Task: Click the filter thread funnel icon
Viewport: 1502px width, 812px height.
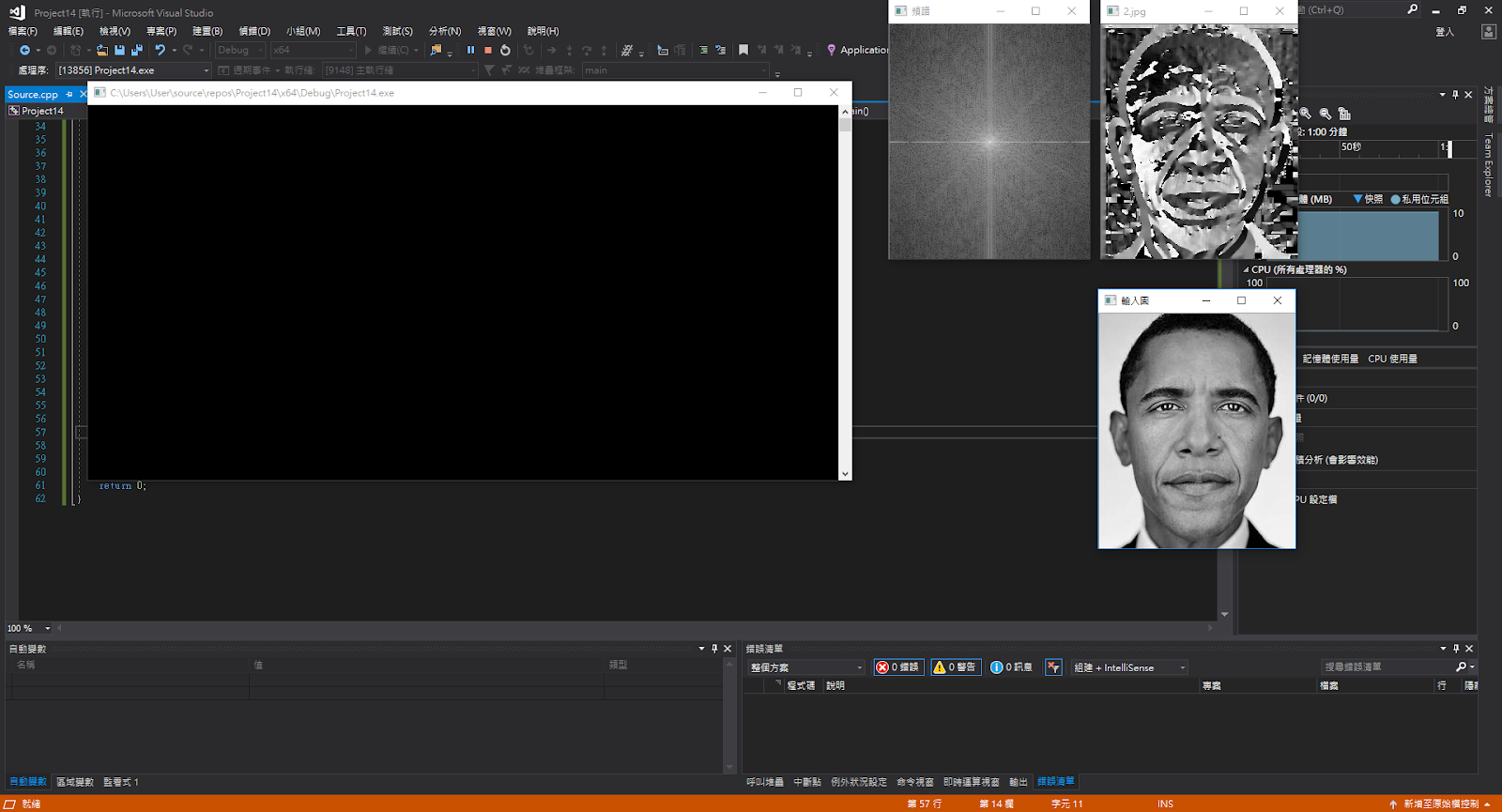Action: point(489,70)
